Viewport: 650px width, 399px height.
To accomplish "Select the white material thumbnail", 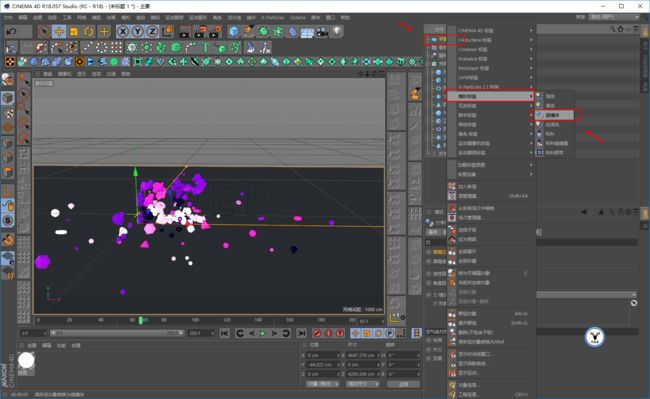I will [27, 360].
